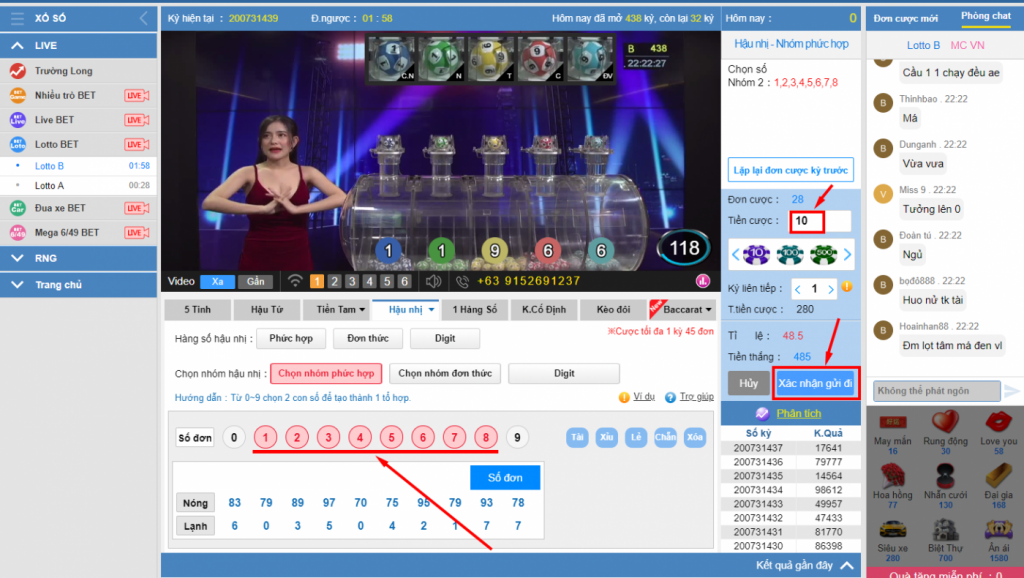Click the Trường Long sidebar icon
Image resolution: width=1024 pixels, height=578 pixels.
[17, 71]
